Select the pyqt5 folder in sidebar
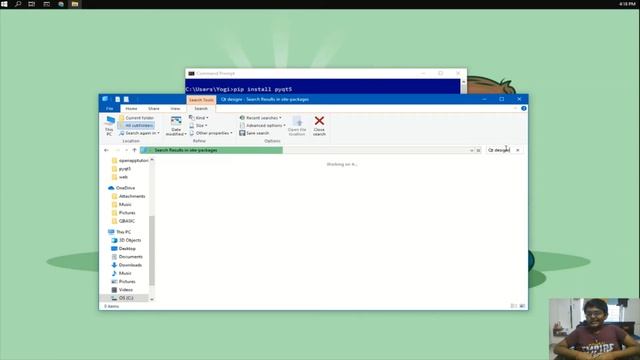Image resolution: width=640 pixels, height=360 pixels. tap(121, 169)
